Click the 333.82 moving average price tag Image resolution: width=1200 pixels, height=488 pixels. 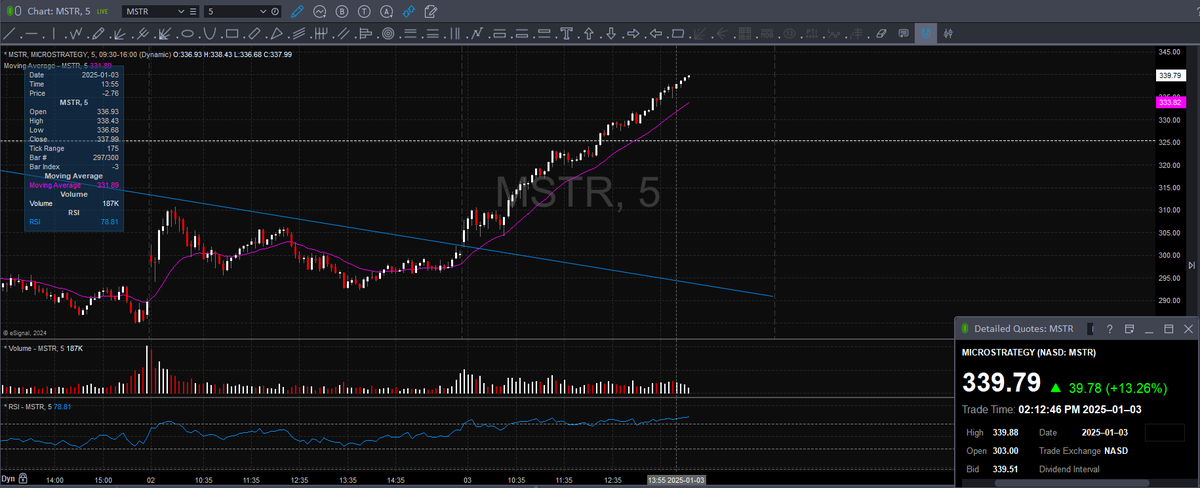1170,102
